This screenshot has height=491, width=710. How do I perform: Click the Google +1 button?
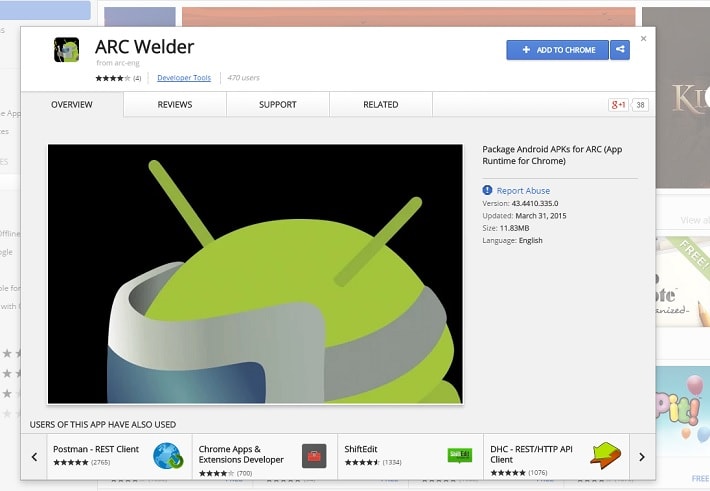click(618, 105)
